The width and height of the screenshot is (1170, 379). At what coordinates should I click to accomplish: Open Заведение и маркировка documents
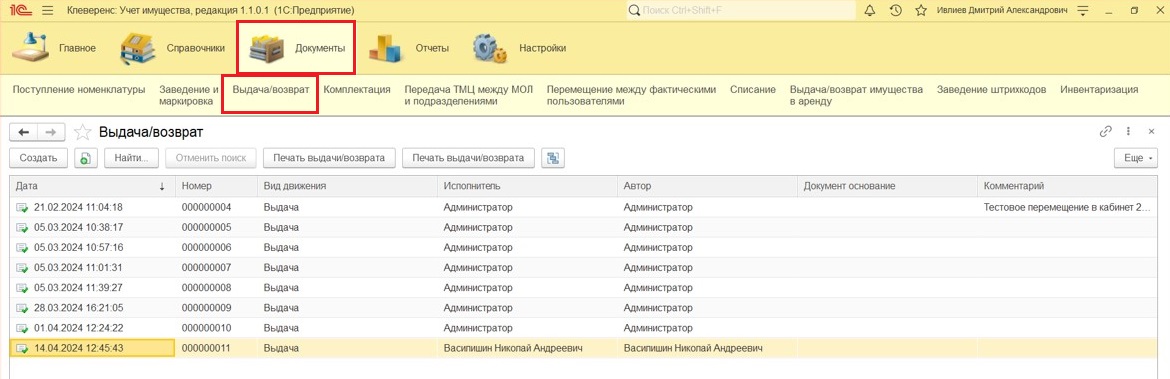pos(189,95)
